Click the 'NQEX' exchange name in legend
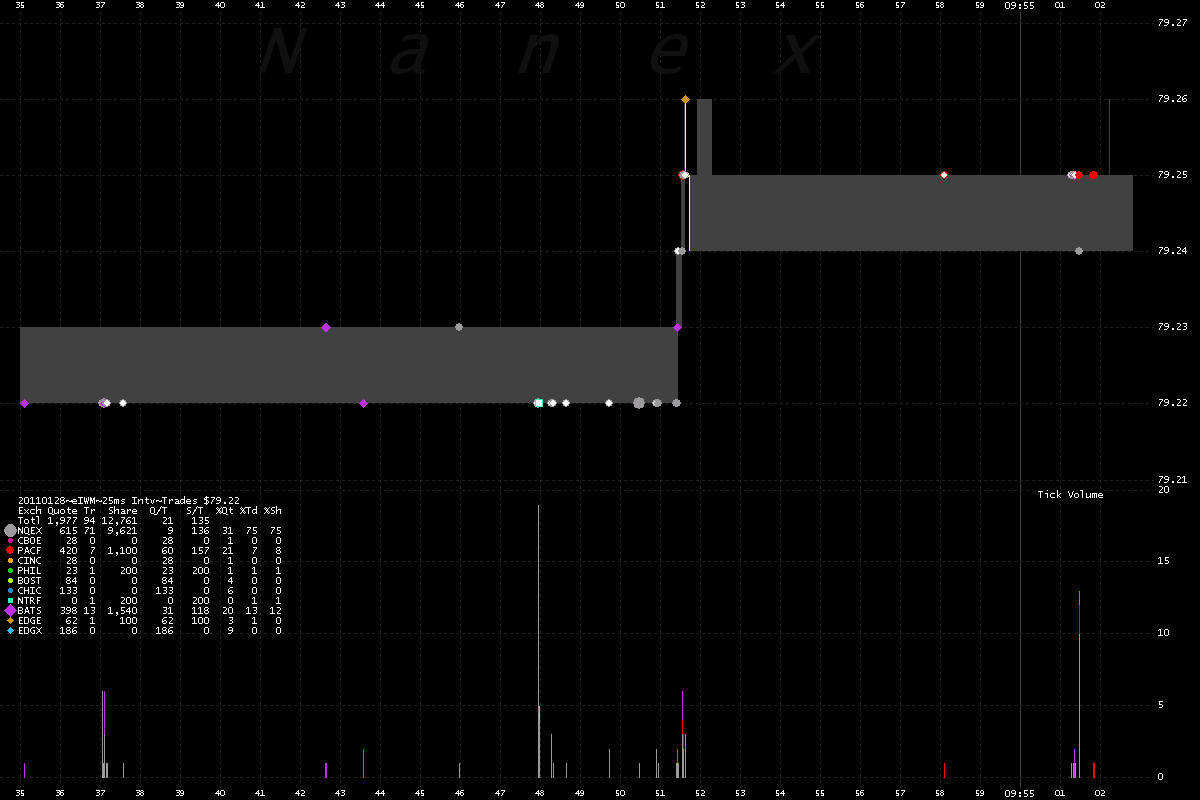 [x=30, y=531]
